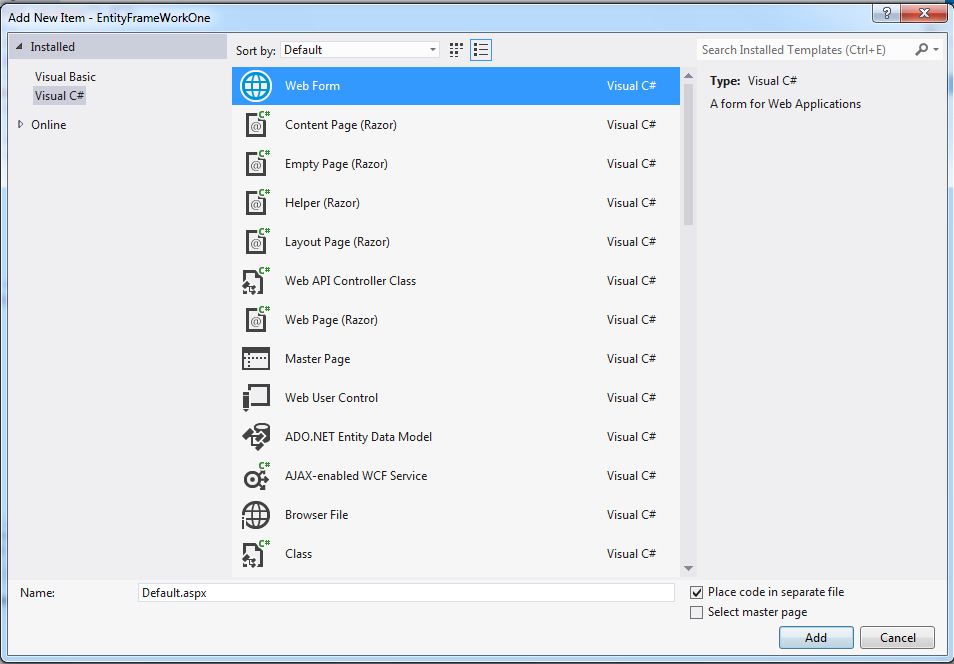Click the Cancel button

(x=897, y=637)
